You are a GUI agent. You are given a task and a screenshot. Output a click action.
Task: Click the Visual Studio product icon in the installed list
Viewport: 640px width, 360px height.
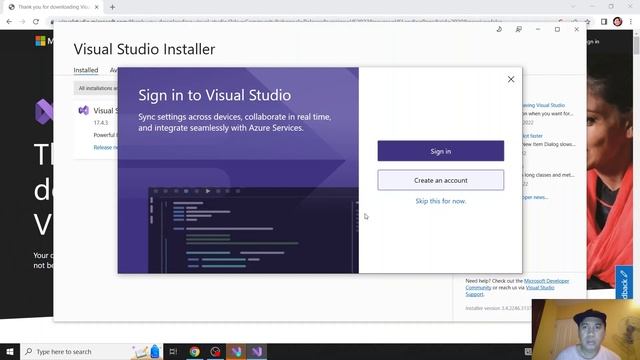click(84, 111)
